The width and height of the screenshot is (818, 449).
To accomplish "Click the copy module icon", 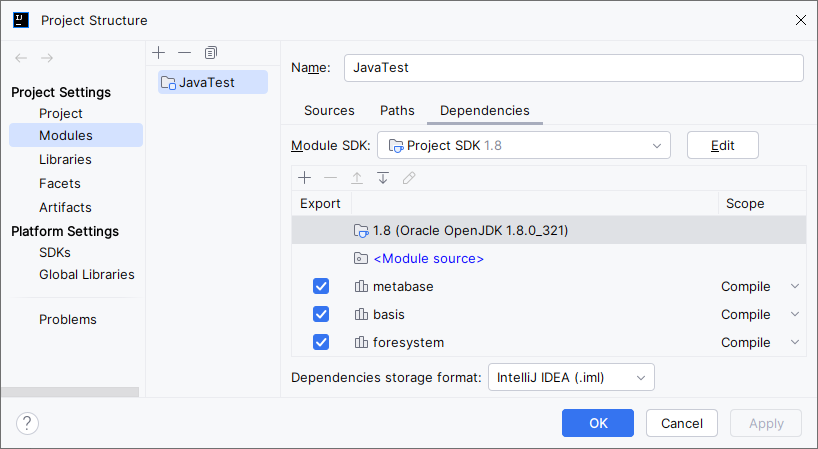I will tap(210, 52).
